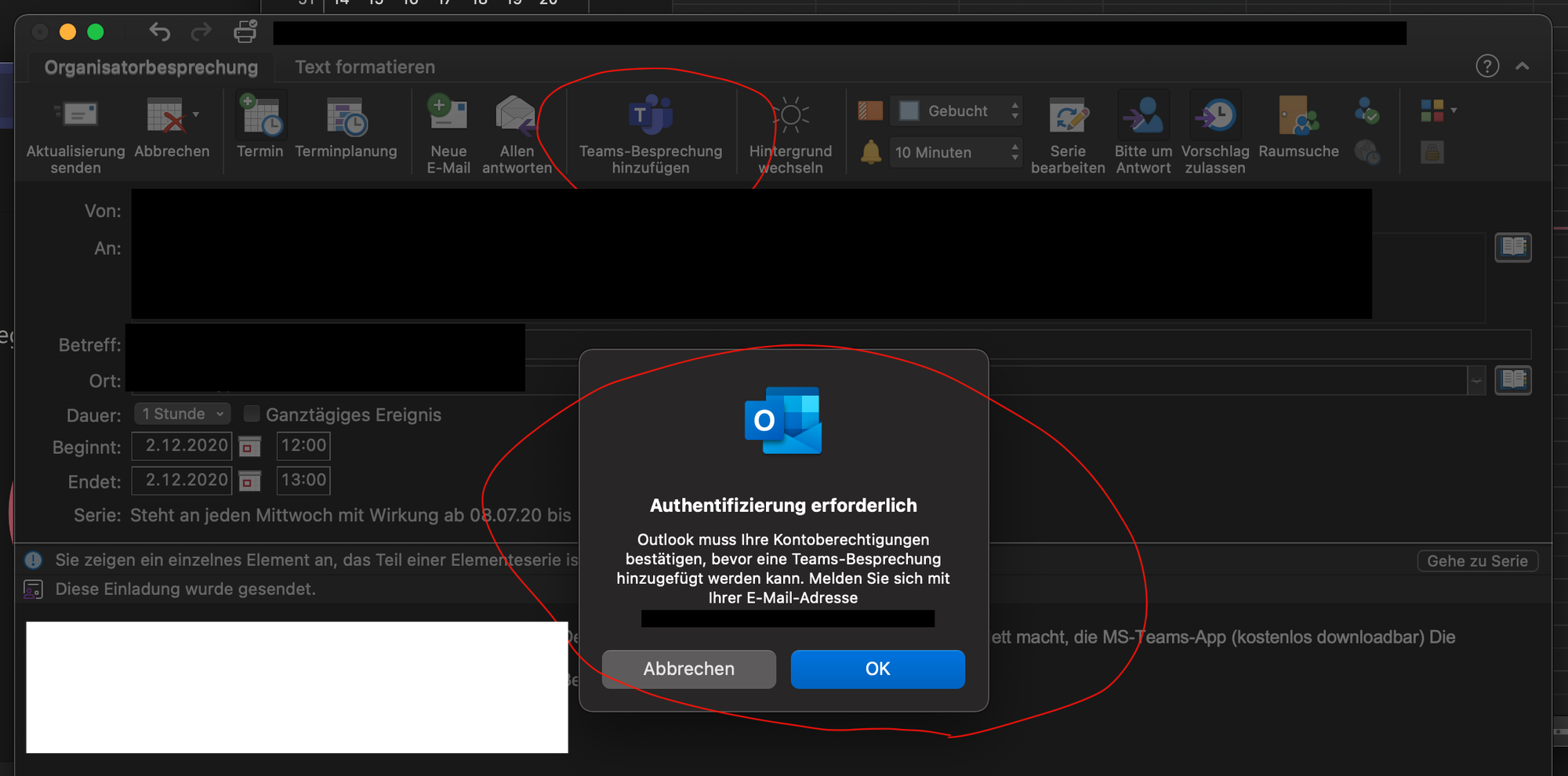Image resolution: width=1568 pixels, height=776 pixels.
Task: Check Ganztägiges Ereignis checkbox
Action: [252, 414]
